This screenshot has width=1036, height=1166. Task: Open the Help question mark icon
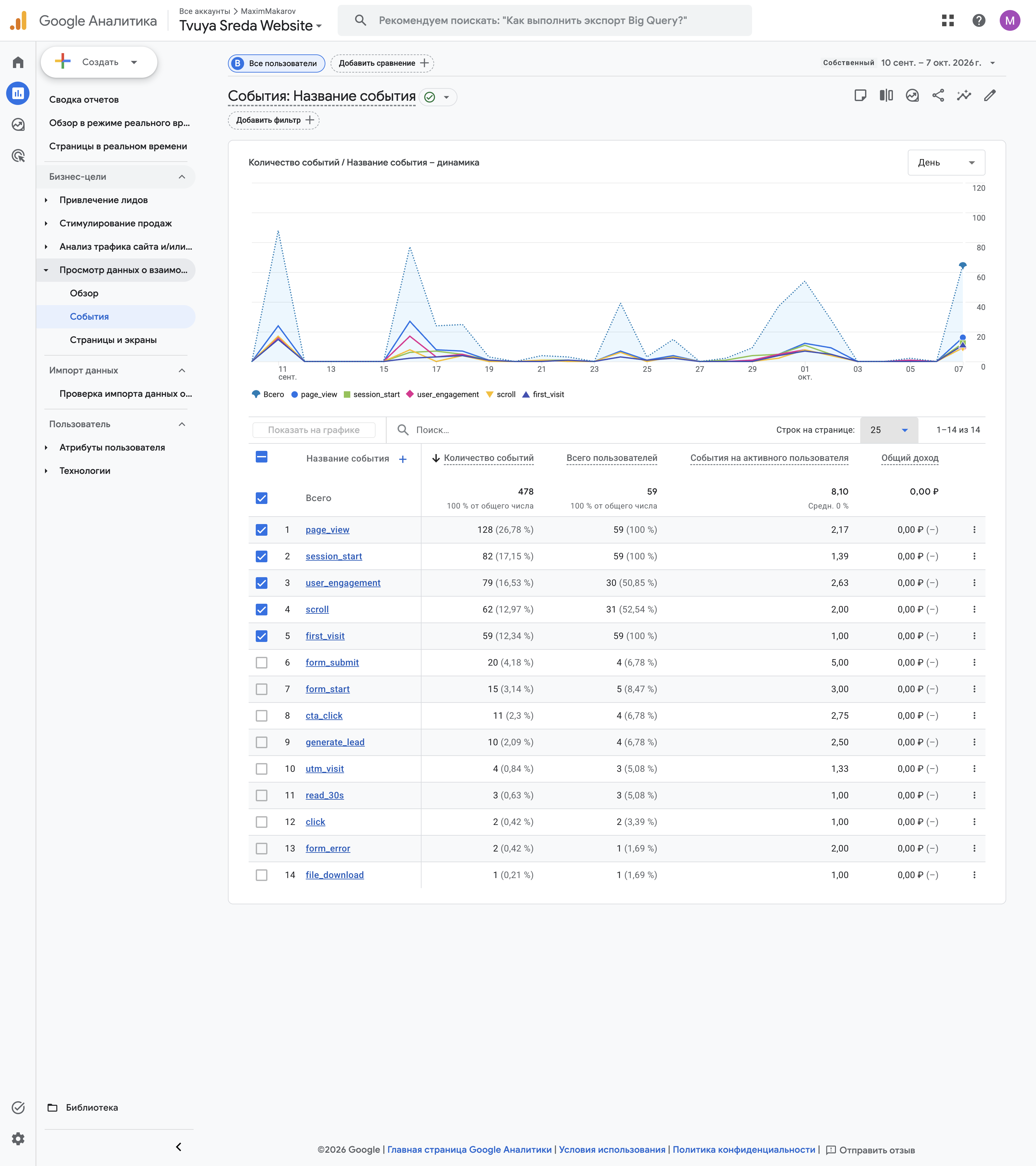tap(979, 20)
